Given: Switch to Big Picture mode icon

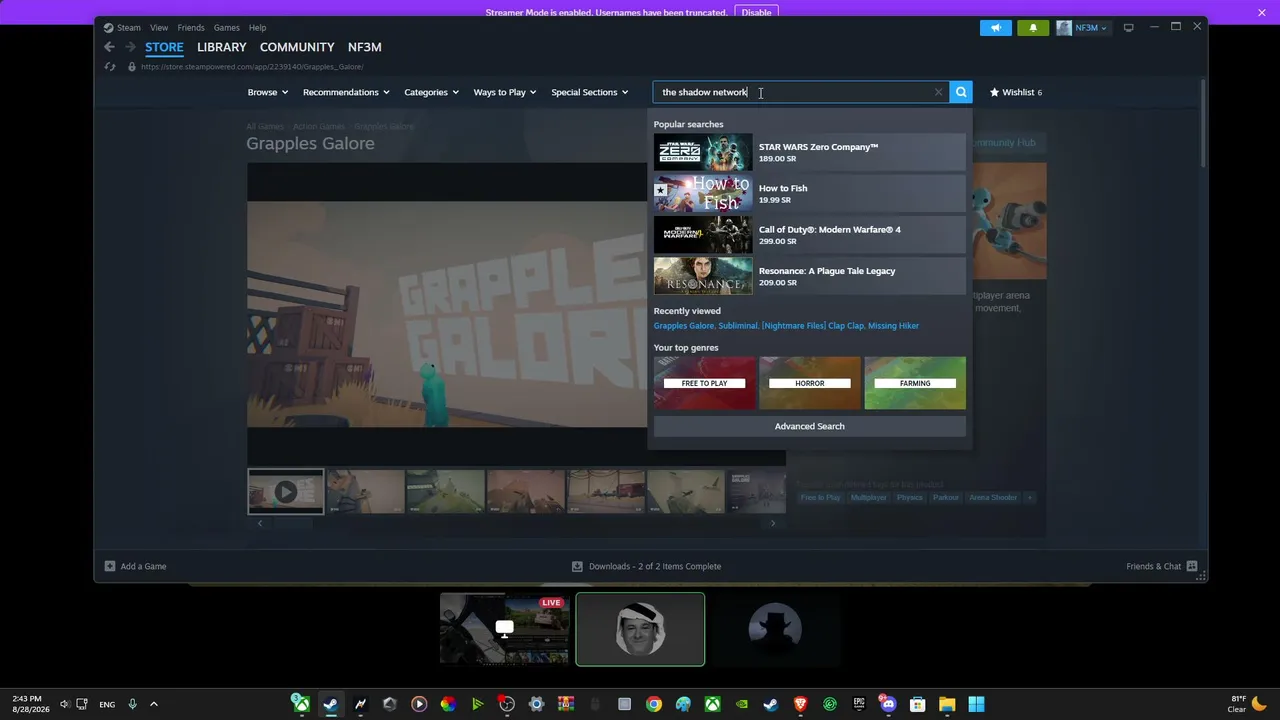Looking at the screenshot, I should pyautogui.click(x=1129, y=28).
